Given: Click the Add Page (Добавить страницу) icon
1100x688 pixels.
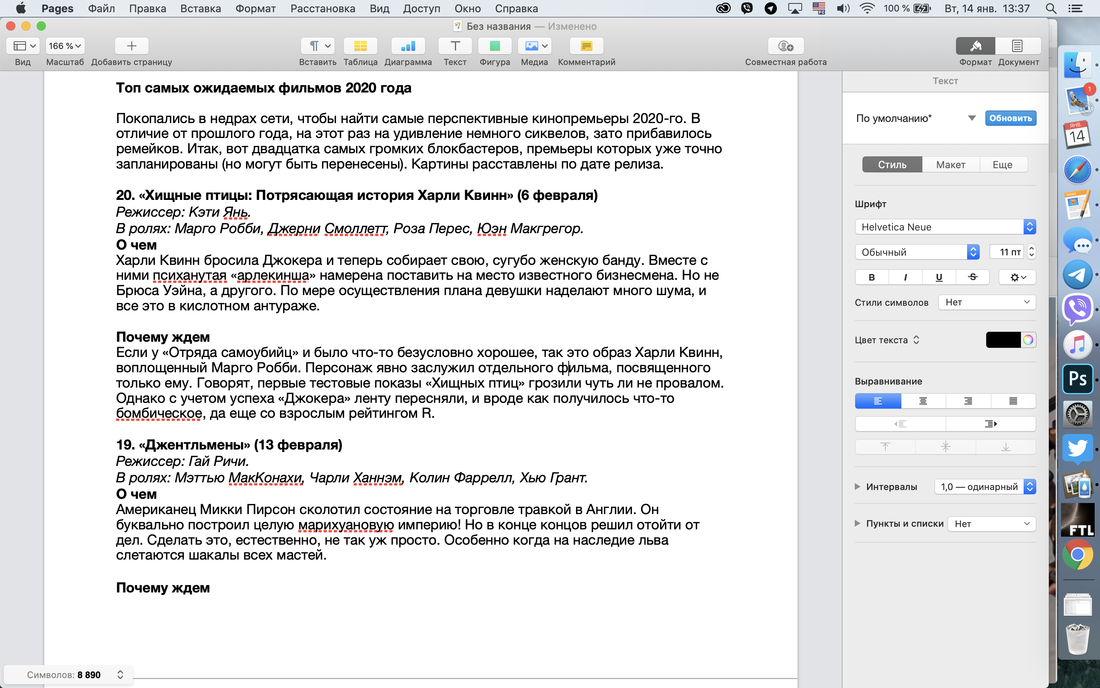Looking at the screenshot, I should pos(131,46).
